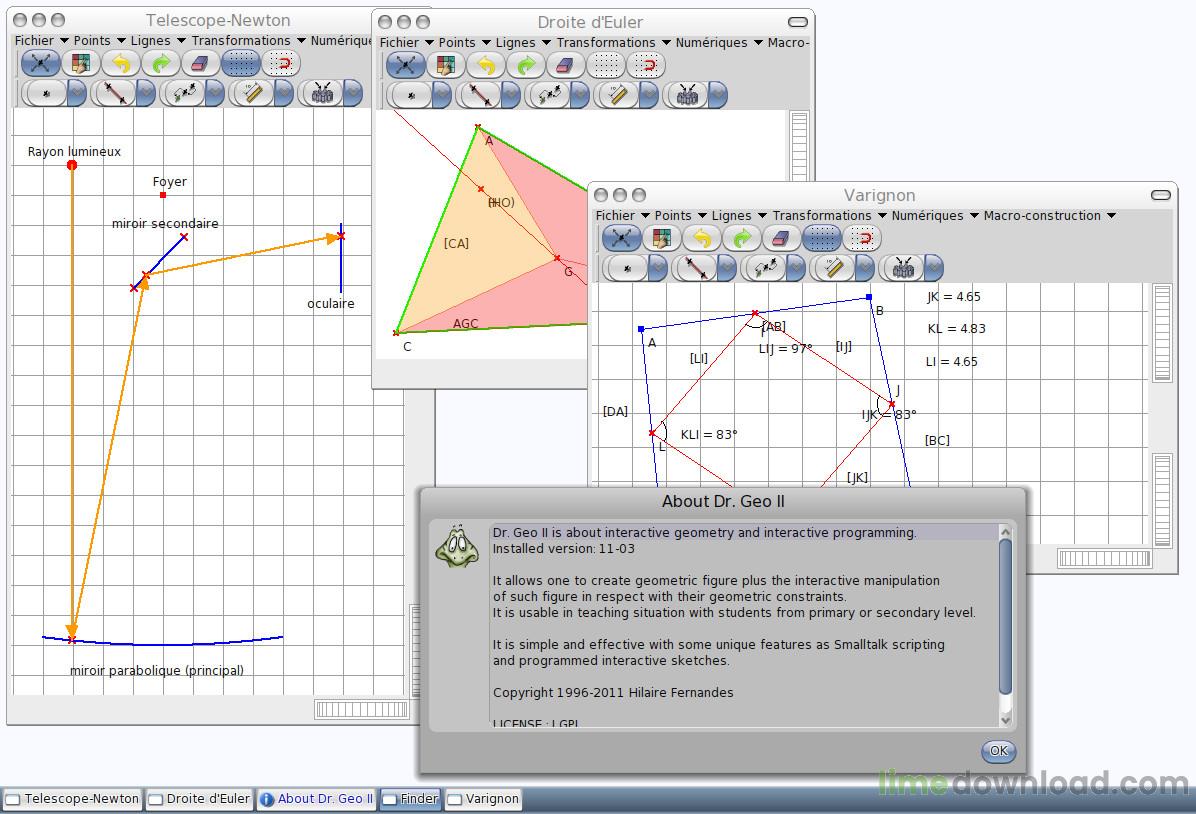Toggle grid display in Droite d'Euler window
The image size is (1196, 814).
tap(606, 66)
